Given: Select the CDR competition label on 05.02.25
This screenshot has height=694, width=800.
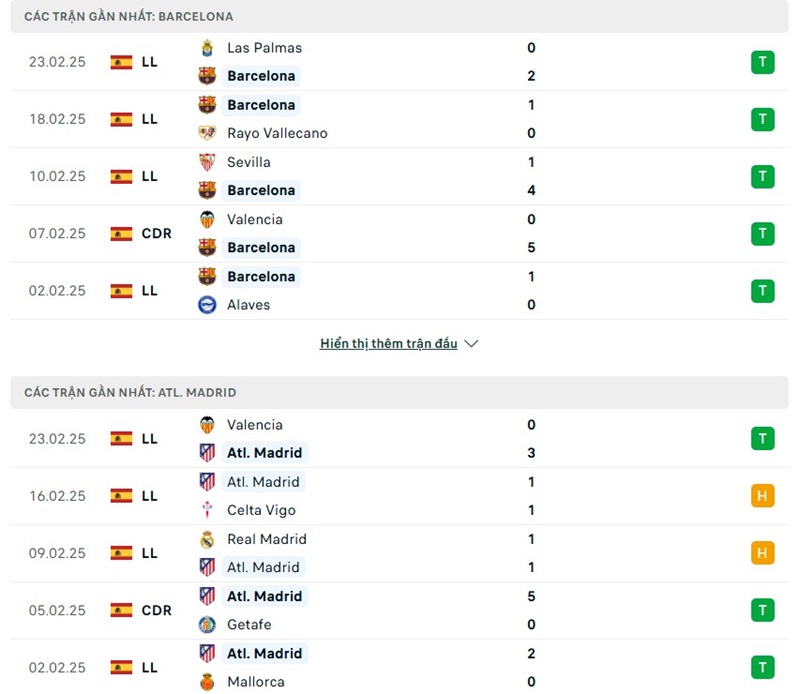Looking at the screenshot, I should tap(157, 610).
